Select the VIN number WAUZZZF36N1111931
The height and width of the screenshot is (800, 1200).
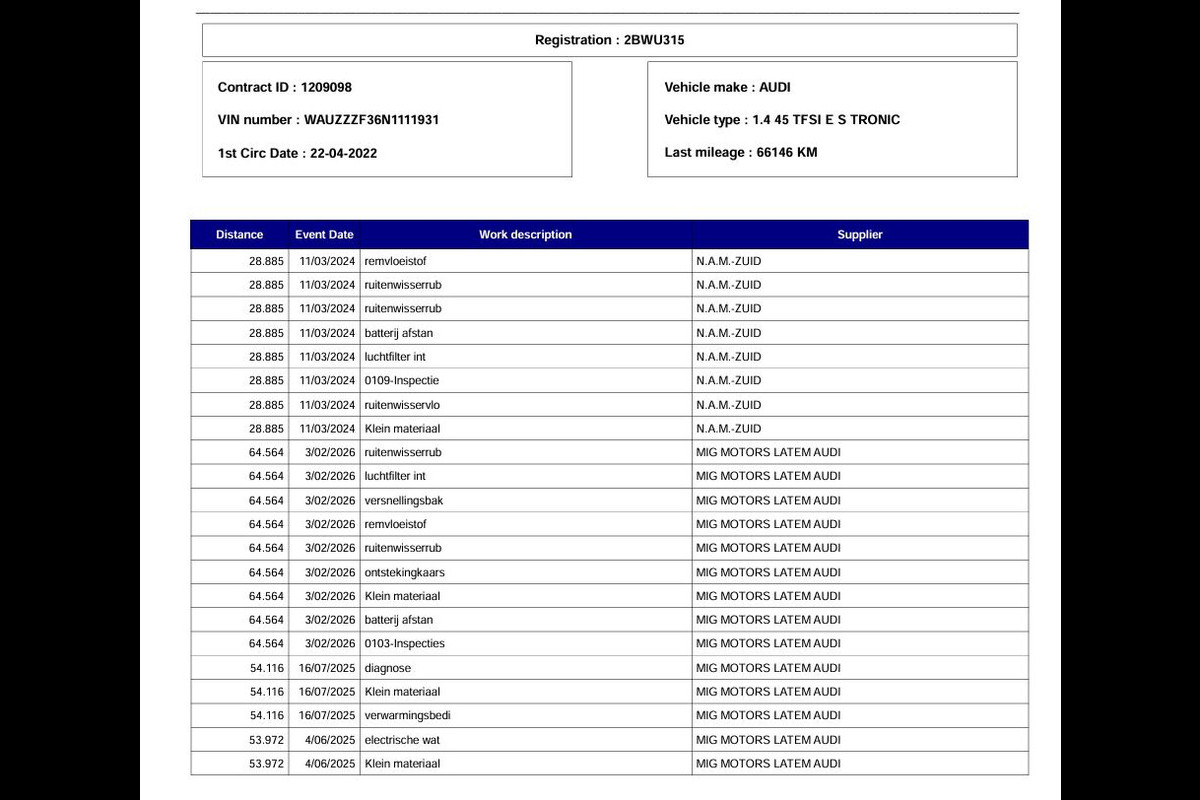click(328, 120)
